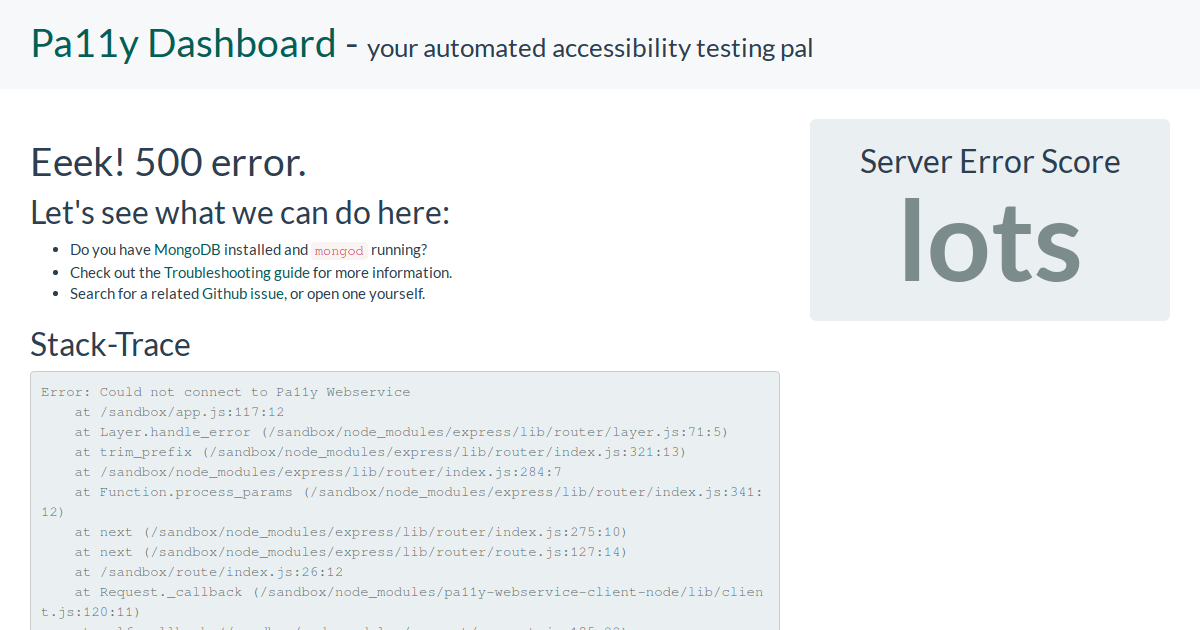Open the Troubleshooting guide link
1200x630 pixels.
(237, 272)
